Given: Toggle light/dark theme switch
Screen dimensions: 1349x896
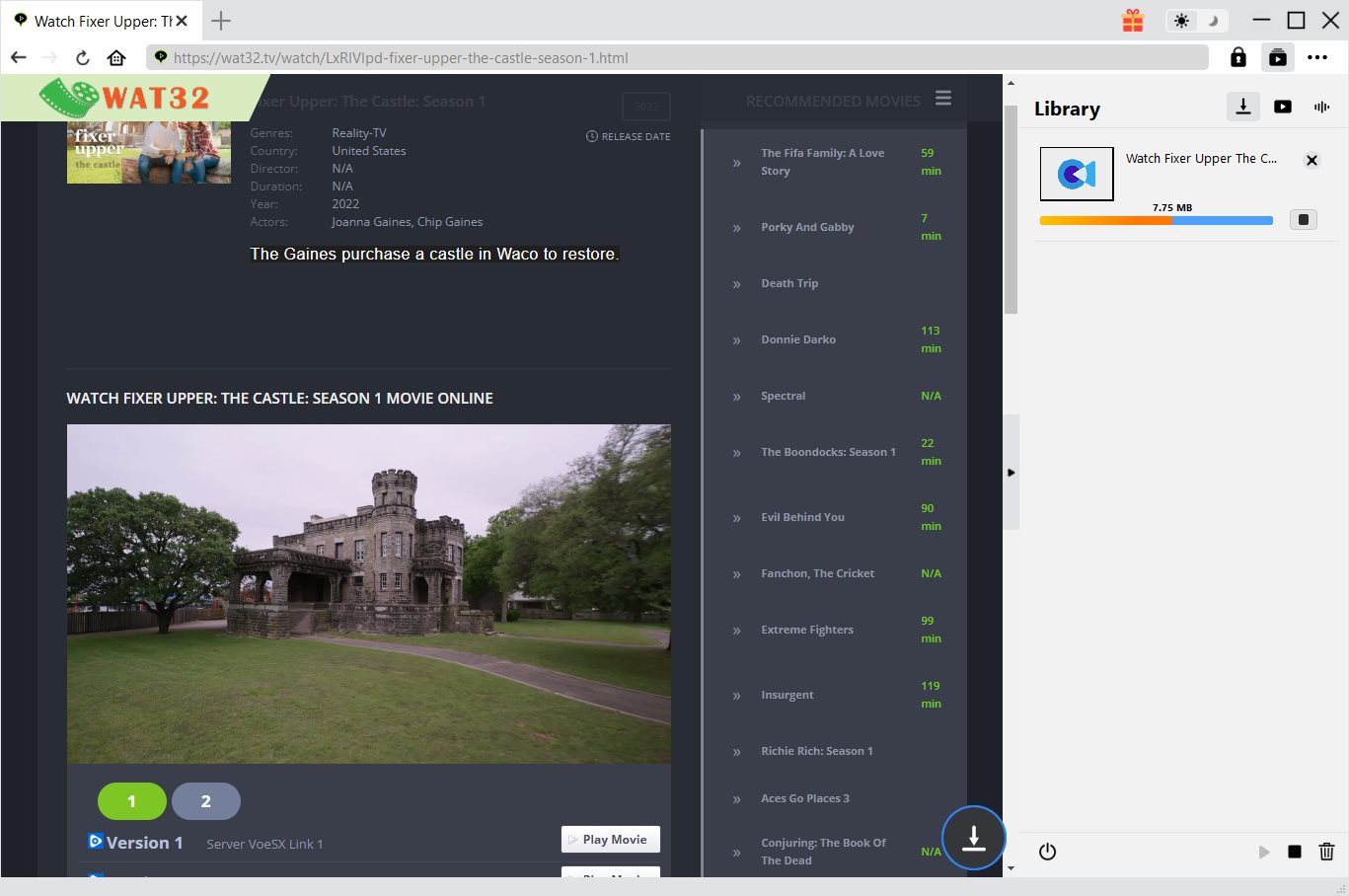Looking at the screenshot, I should click(x=1196, y=21).
